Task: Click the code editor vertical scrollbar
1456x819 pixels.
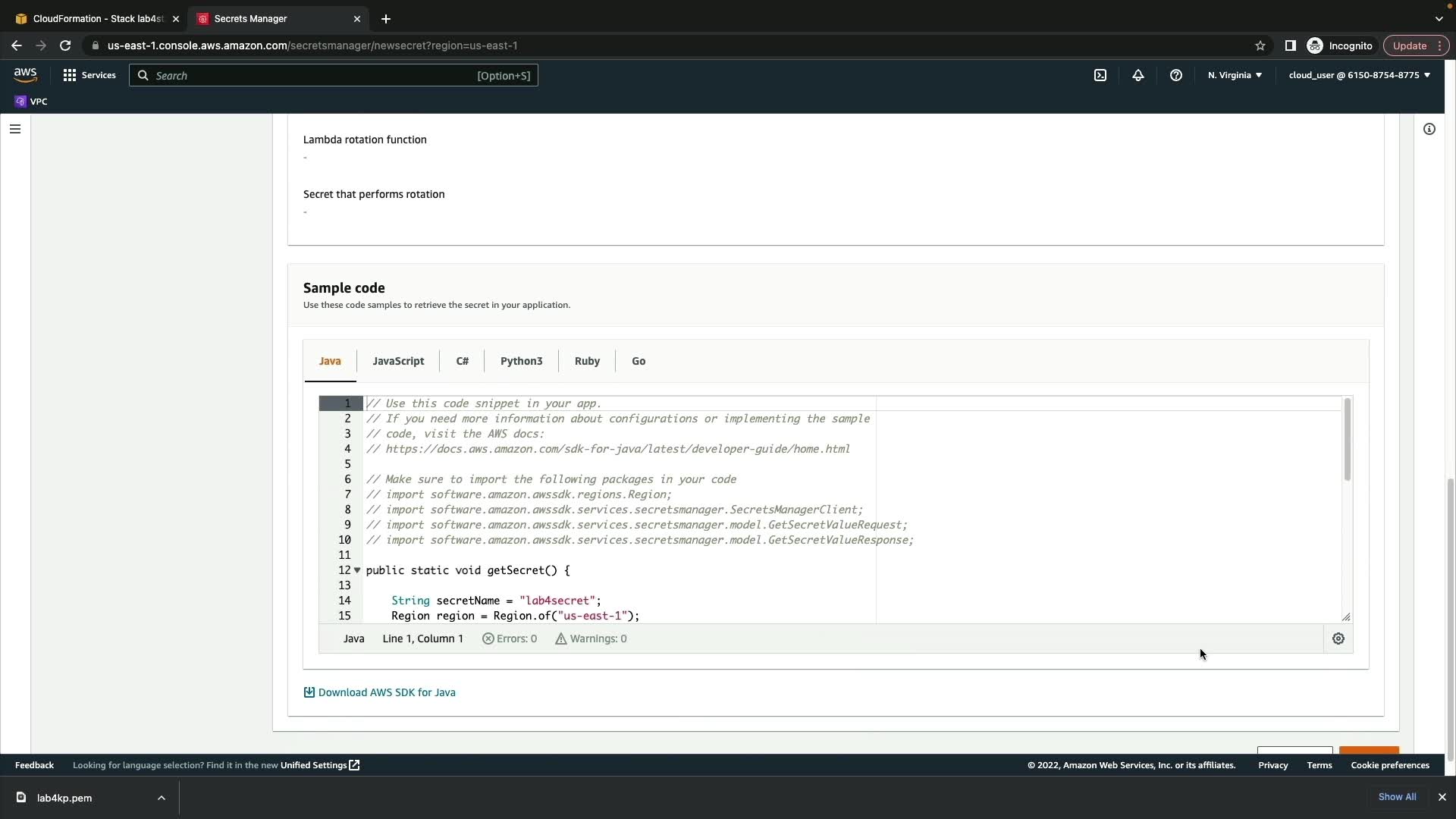Action: pyautogui.click(x=1348, y=440)
